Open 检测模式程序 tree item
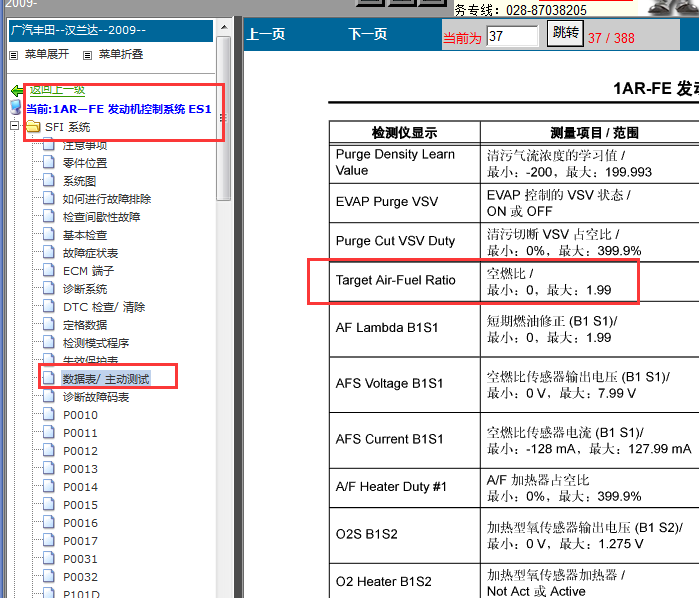 coord(96,343)
